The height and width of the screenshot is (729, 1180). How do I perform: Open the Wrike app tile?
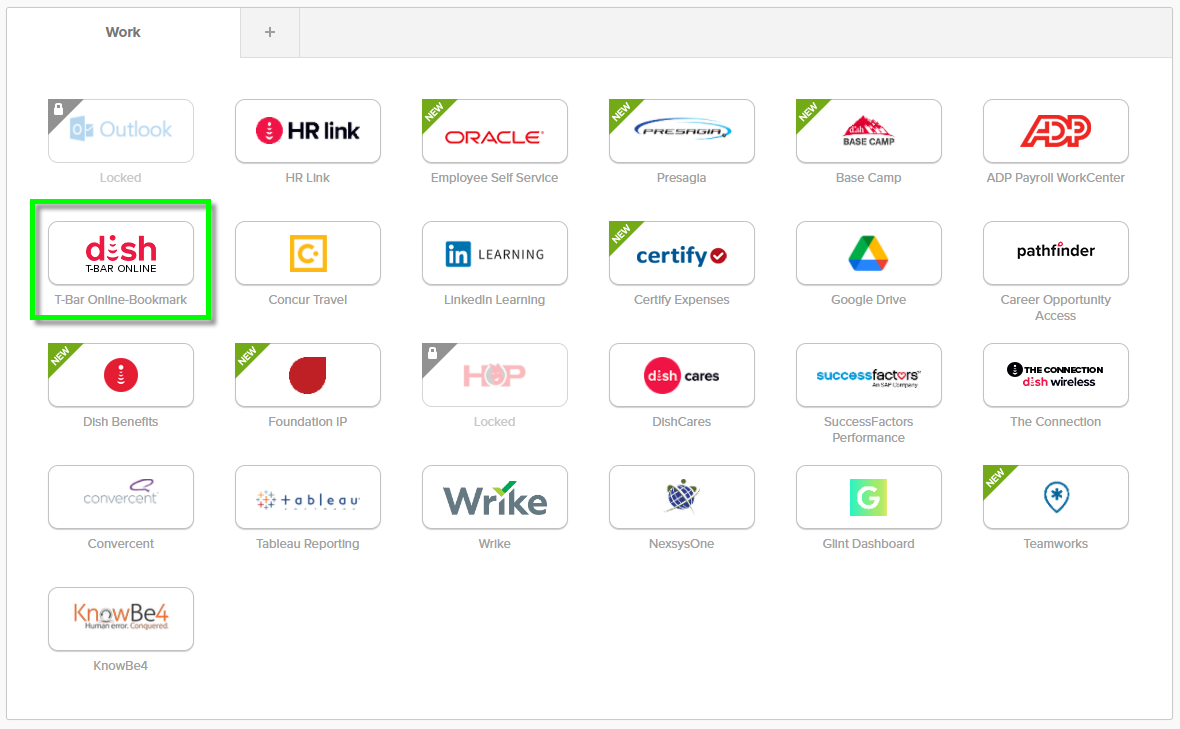(494, 497)
